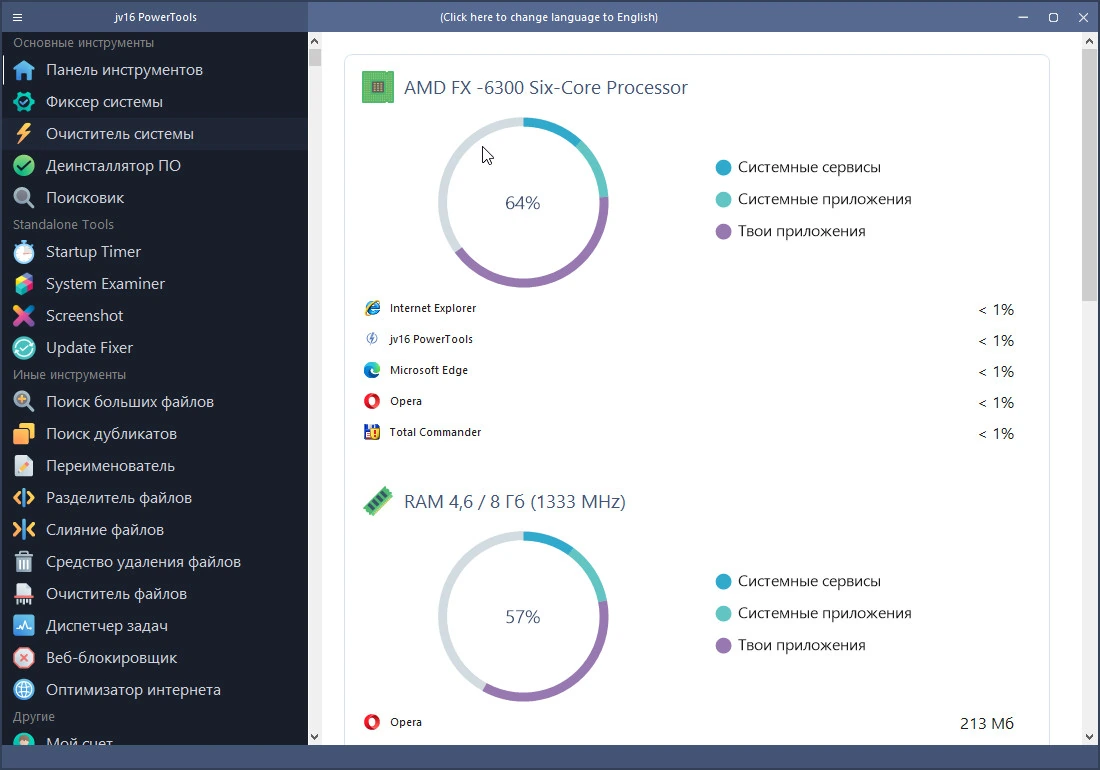Click sidebar scrollbar down arrow
Image resolution: width=1100 pixels, height=770 pixels.
[x=314, y=736]
